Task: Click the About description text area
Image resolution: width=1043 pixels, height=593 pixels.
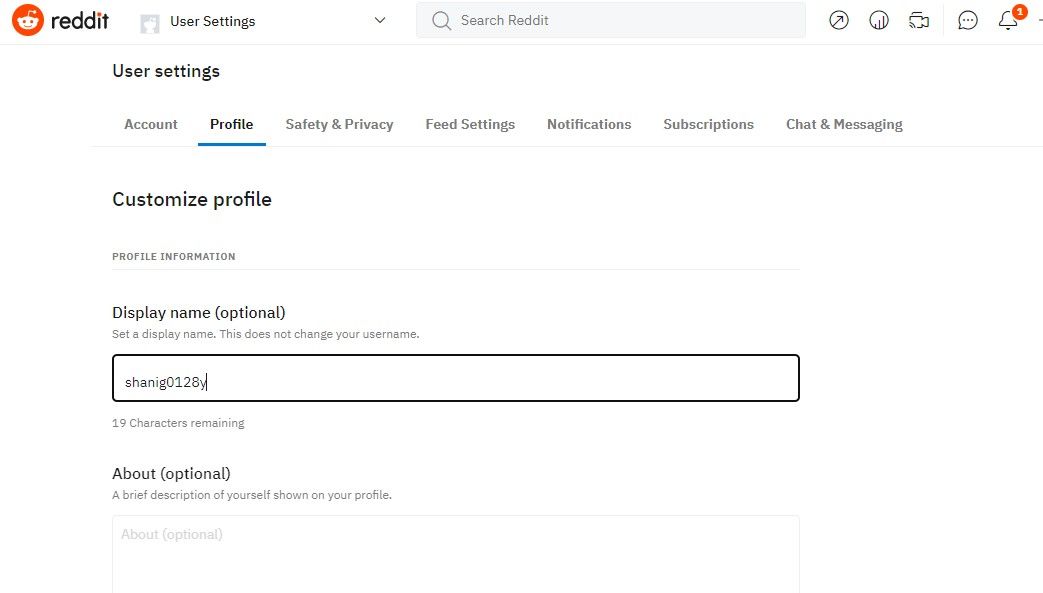Action: point(455,555)
